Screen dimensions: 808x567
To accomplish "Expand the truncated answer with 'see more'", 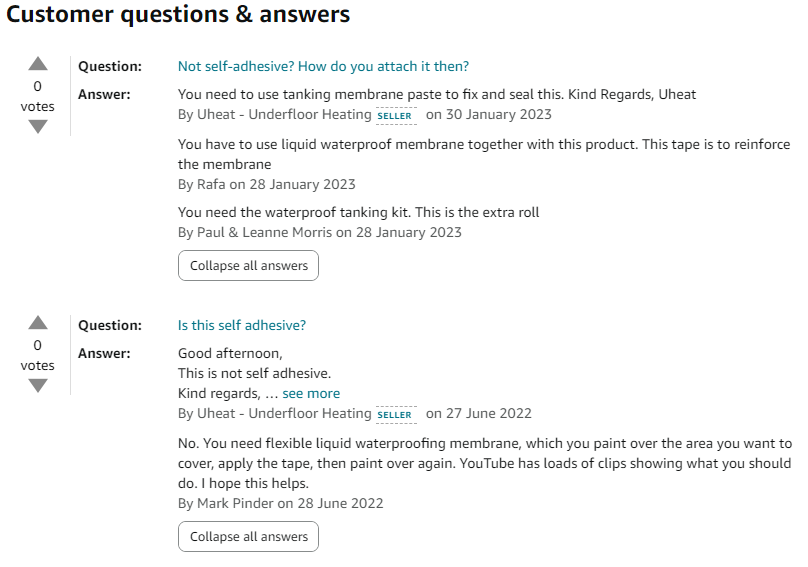I will (x=311, y=394).
